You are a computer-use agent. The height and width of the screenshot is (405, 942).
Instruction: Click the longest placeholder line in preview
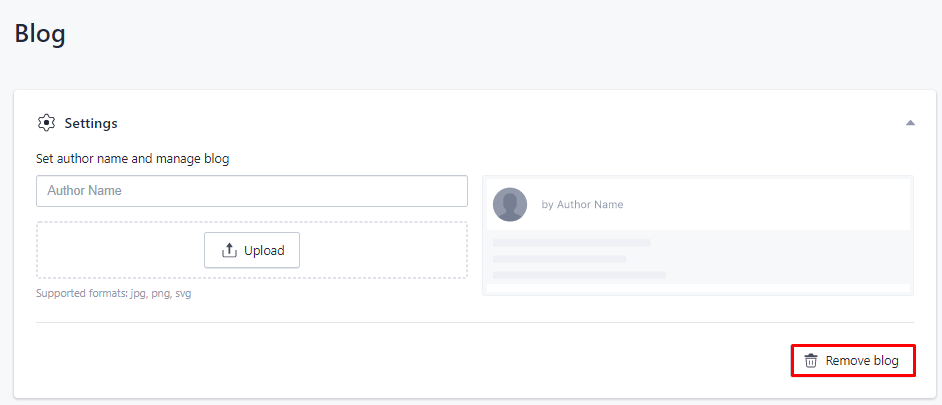pos(579,275)
